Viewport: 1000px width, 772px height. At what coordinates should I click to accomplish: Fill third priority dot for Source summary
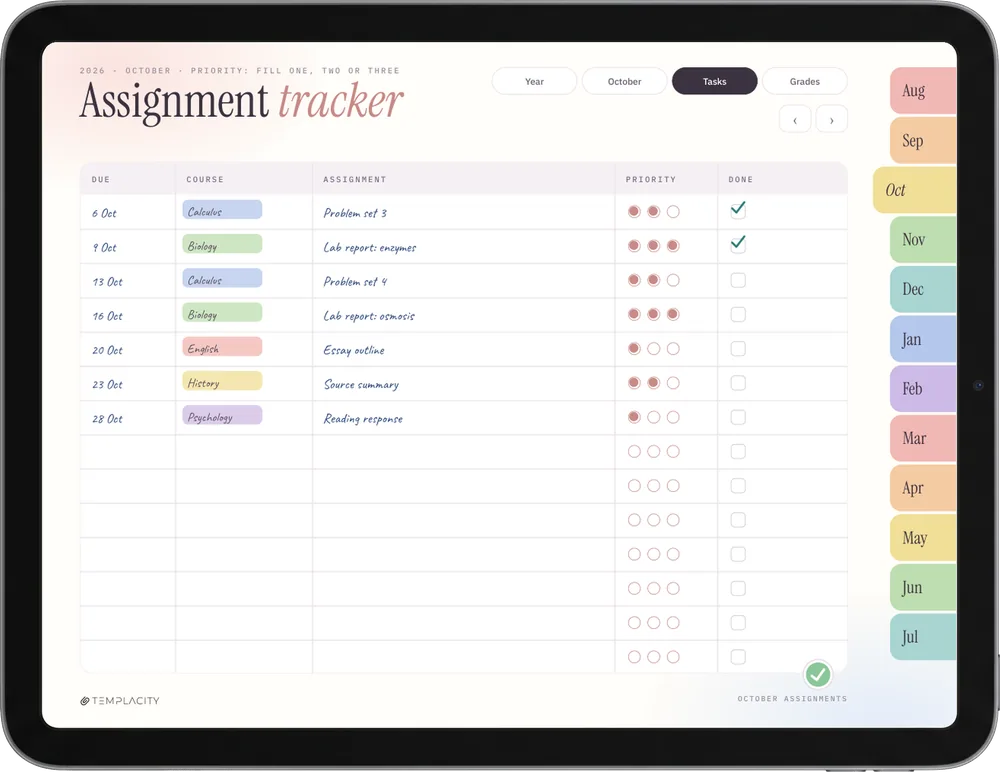pyautogui.click(x=673, y=383)
